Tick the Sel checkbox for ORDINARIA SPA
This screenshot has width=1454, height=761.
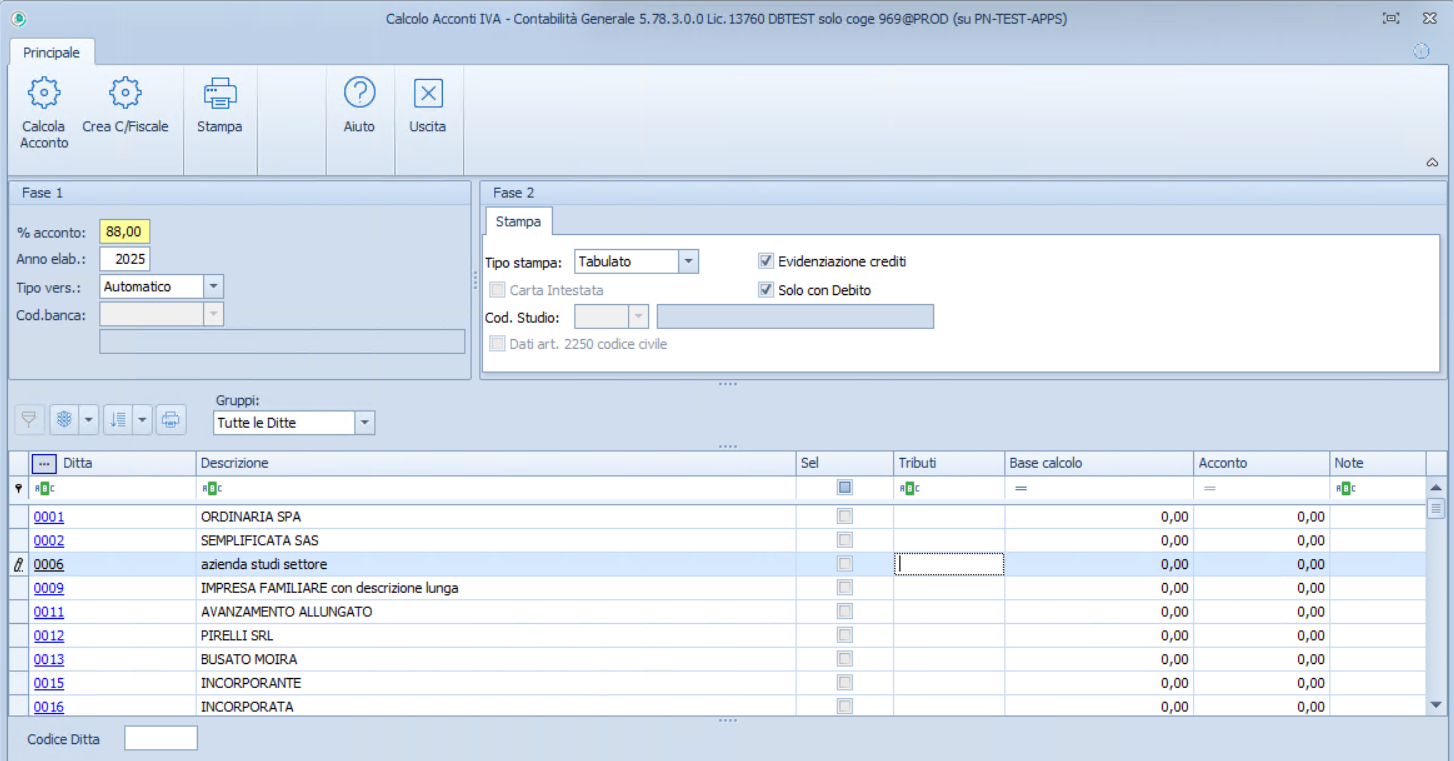pos(845,517)
